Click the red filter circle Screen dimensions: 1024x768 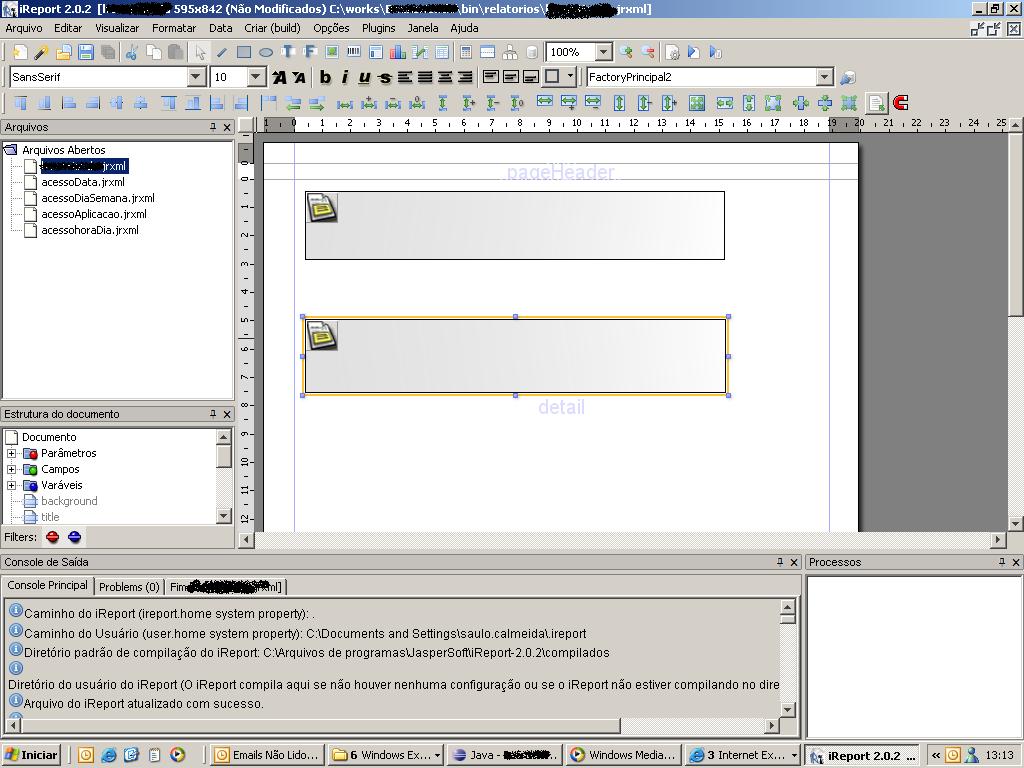click(53, 537)
